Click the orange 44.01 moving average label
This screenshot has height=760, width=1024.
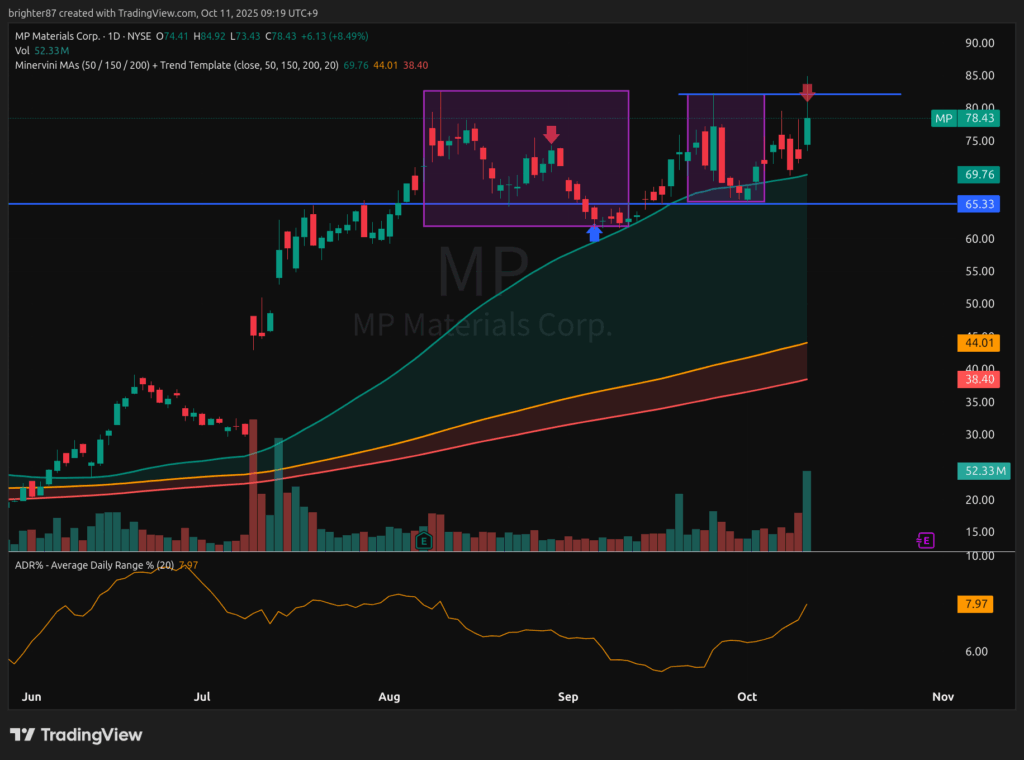pos(977,343)
